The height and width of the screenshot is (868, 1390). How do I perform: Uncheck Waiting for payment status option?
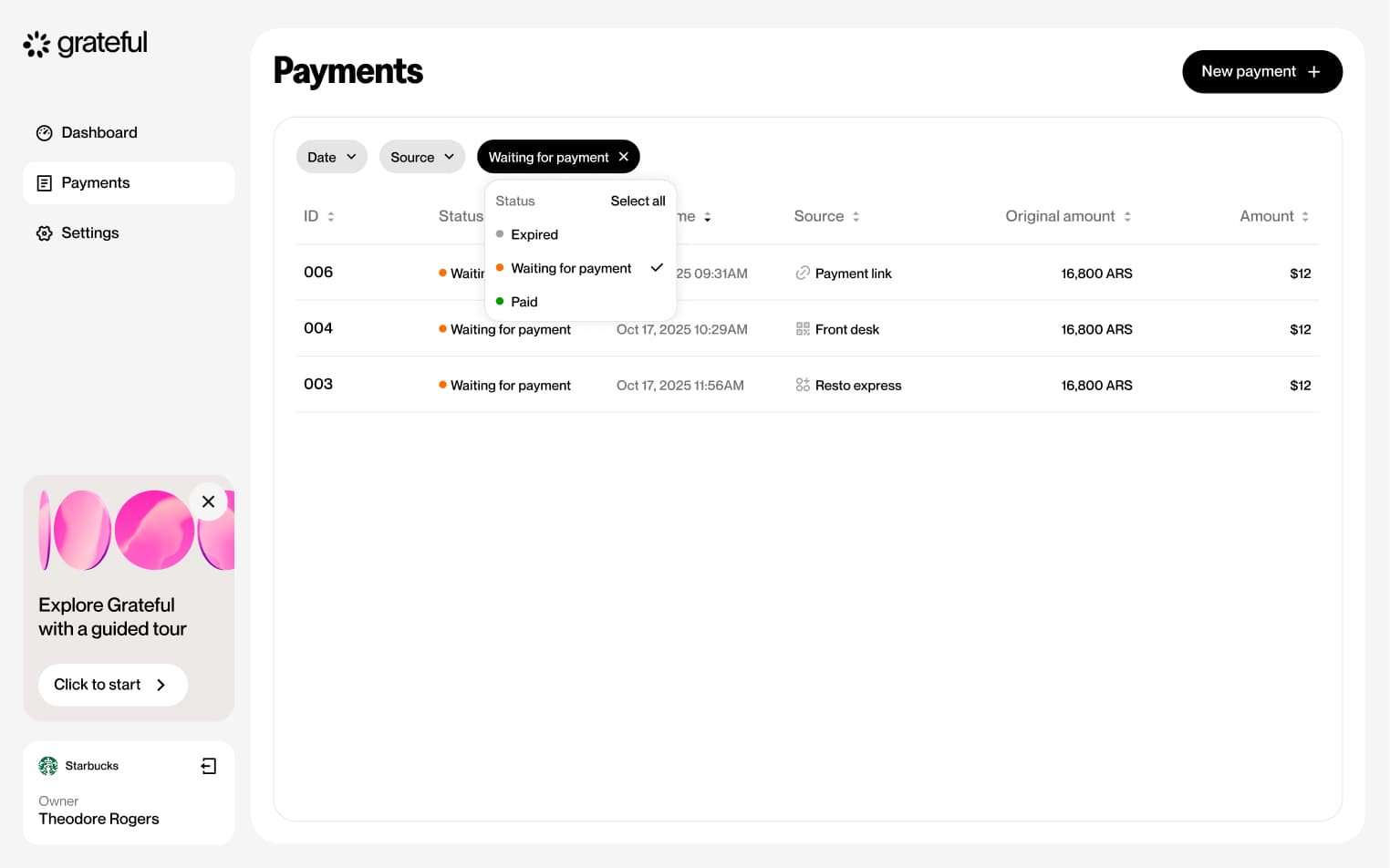pos(572,268)
